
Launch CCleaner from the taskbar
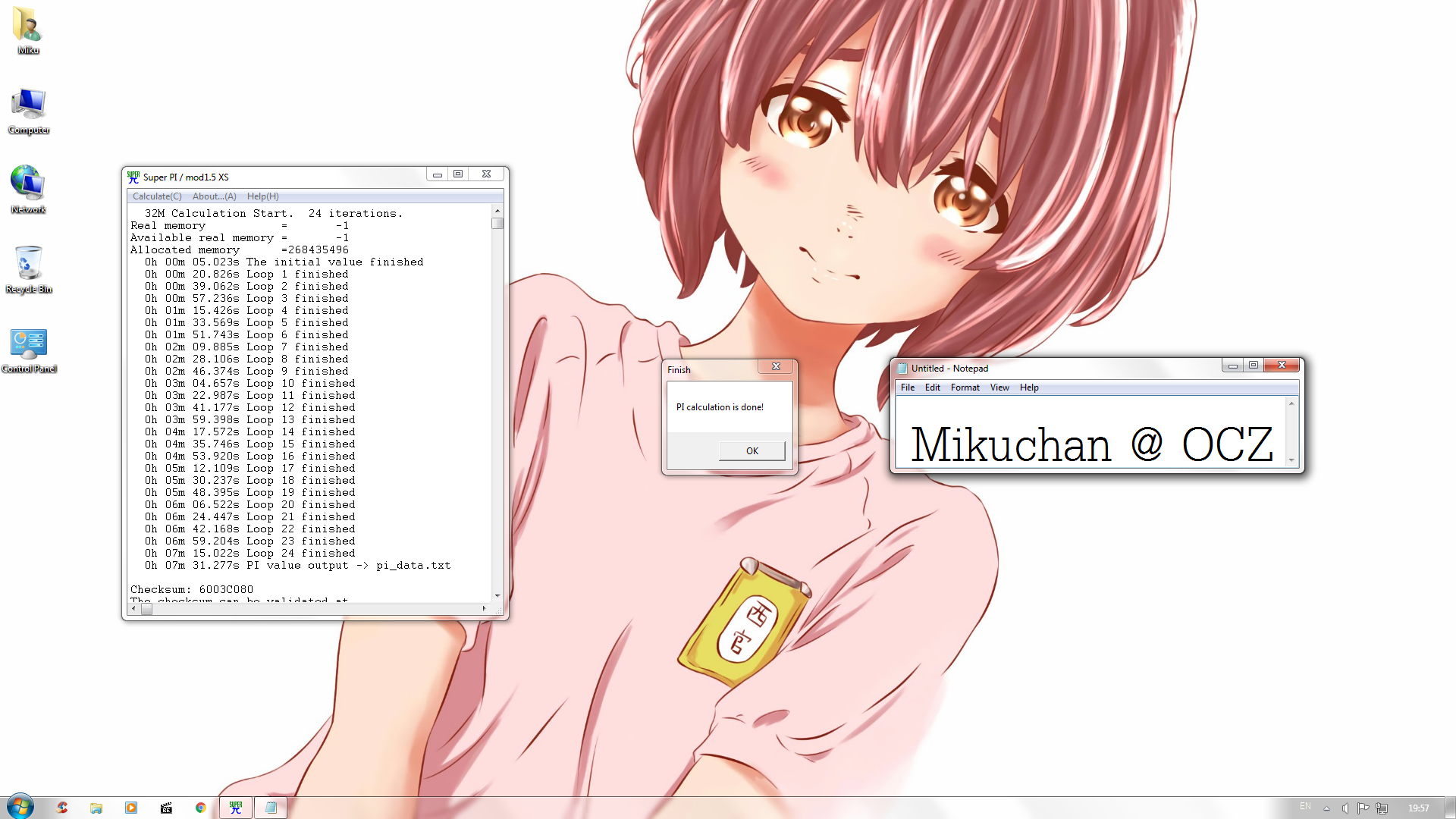pyautogui.click(x=61, y=808)
